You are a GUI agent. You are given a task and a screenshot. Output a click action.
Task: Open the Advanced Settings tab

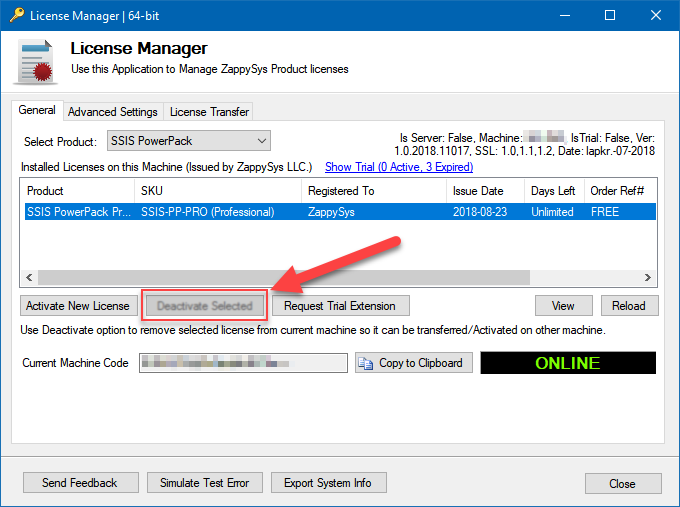[113, 112]
